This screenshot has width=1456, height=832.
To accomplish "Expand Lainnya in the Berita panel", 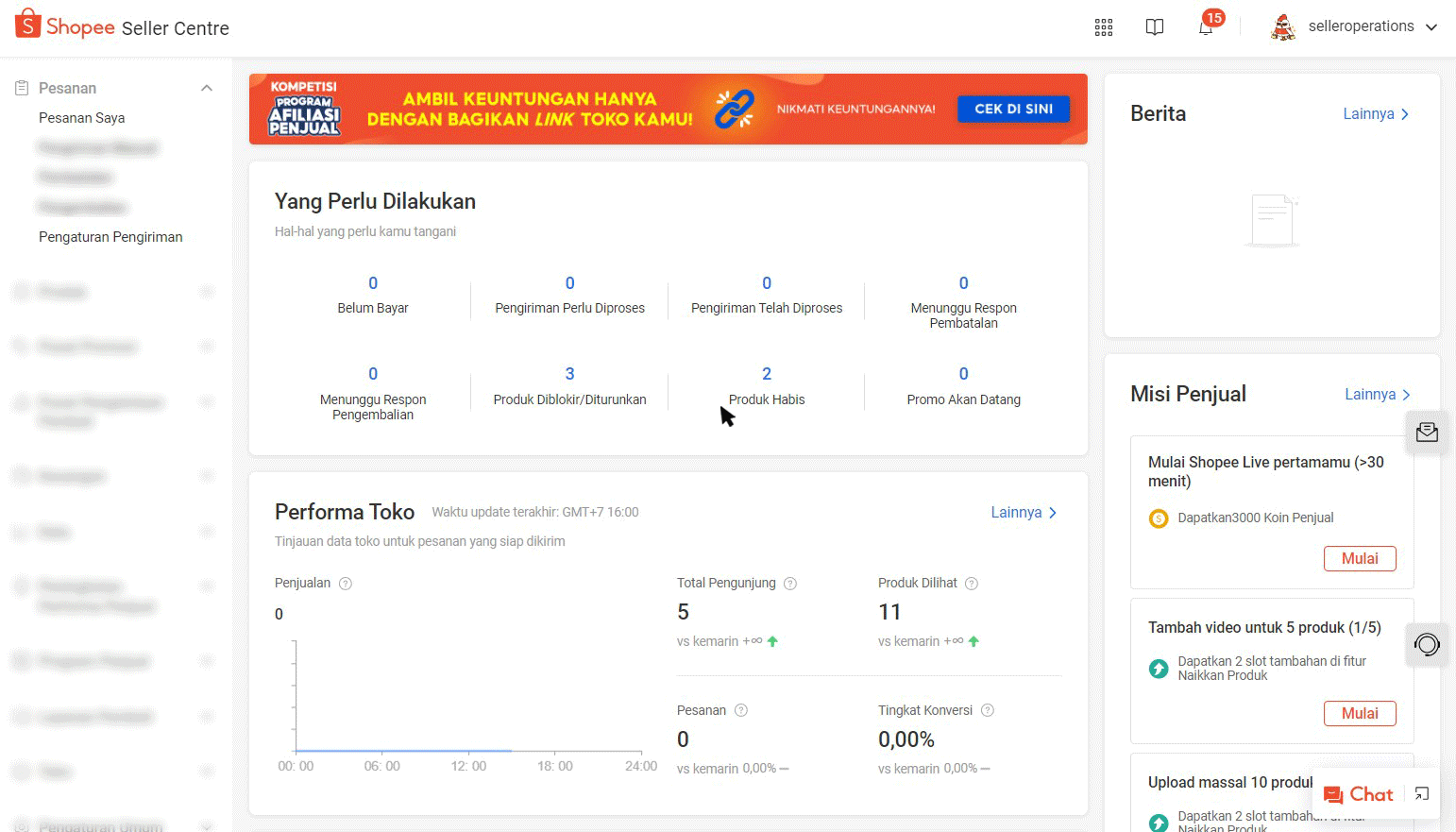I will coord(1376,113).
